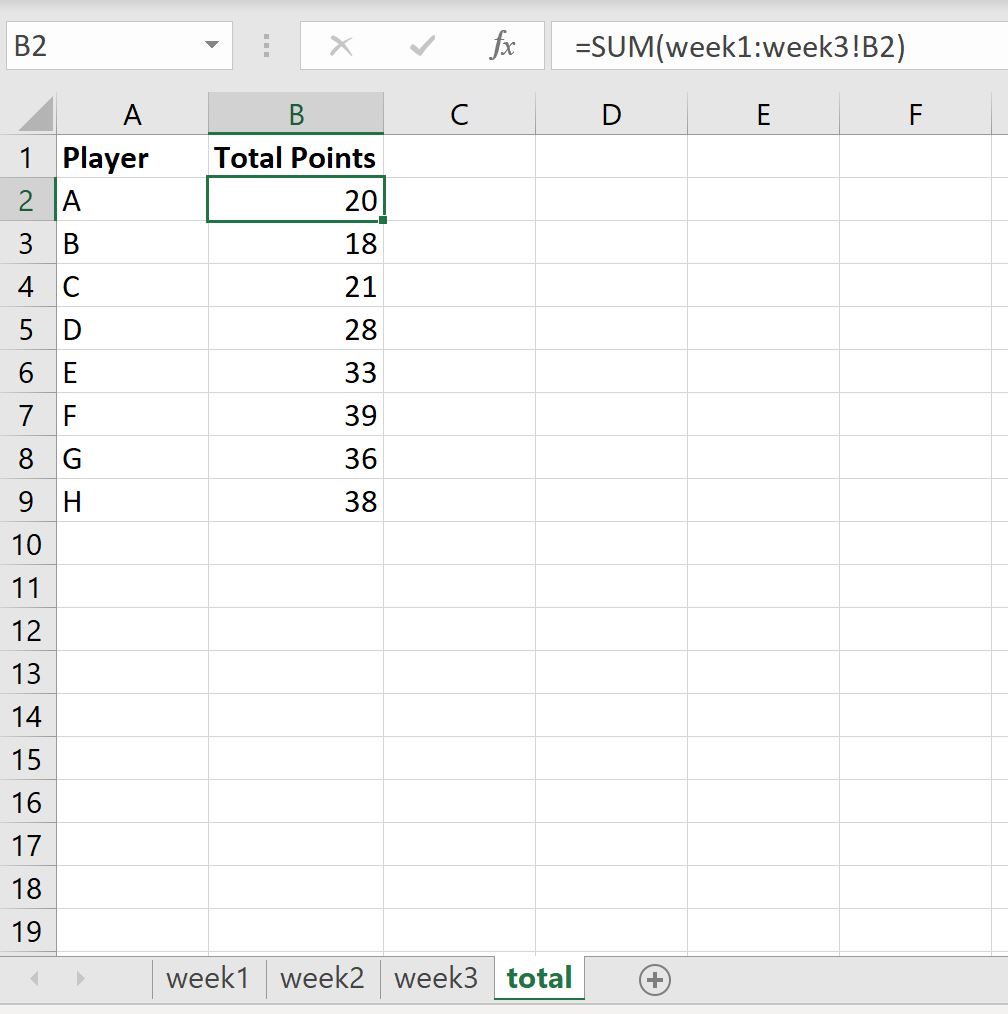Screen dimensions: 1008x1014
Task: Switch to the week1 sheet tab
Action: (208, 978)
